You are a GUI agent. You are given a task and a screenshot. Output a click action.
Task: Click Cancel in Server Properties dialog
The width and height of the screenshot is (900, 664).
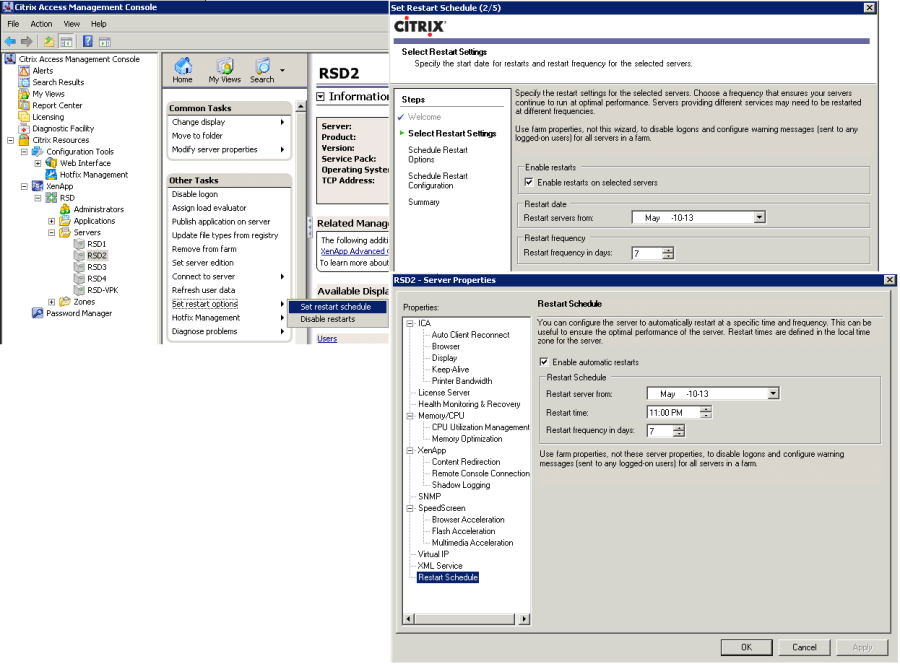click(804, 647)
